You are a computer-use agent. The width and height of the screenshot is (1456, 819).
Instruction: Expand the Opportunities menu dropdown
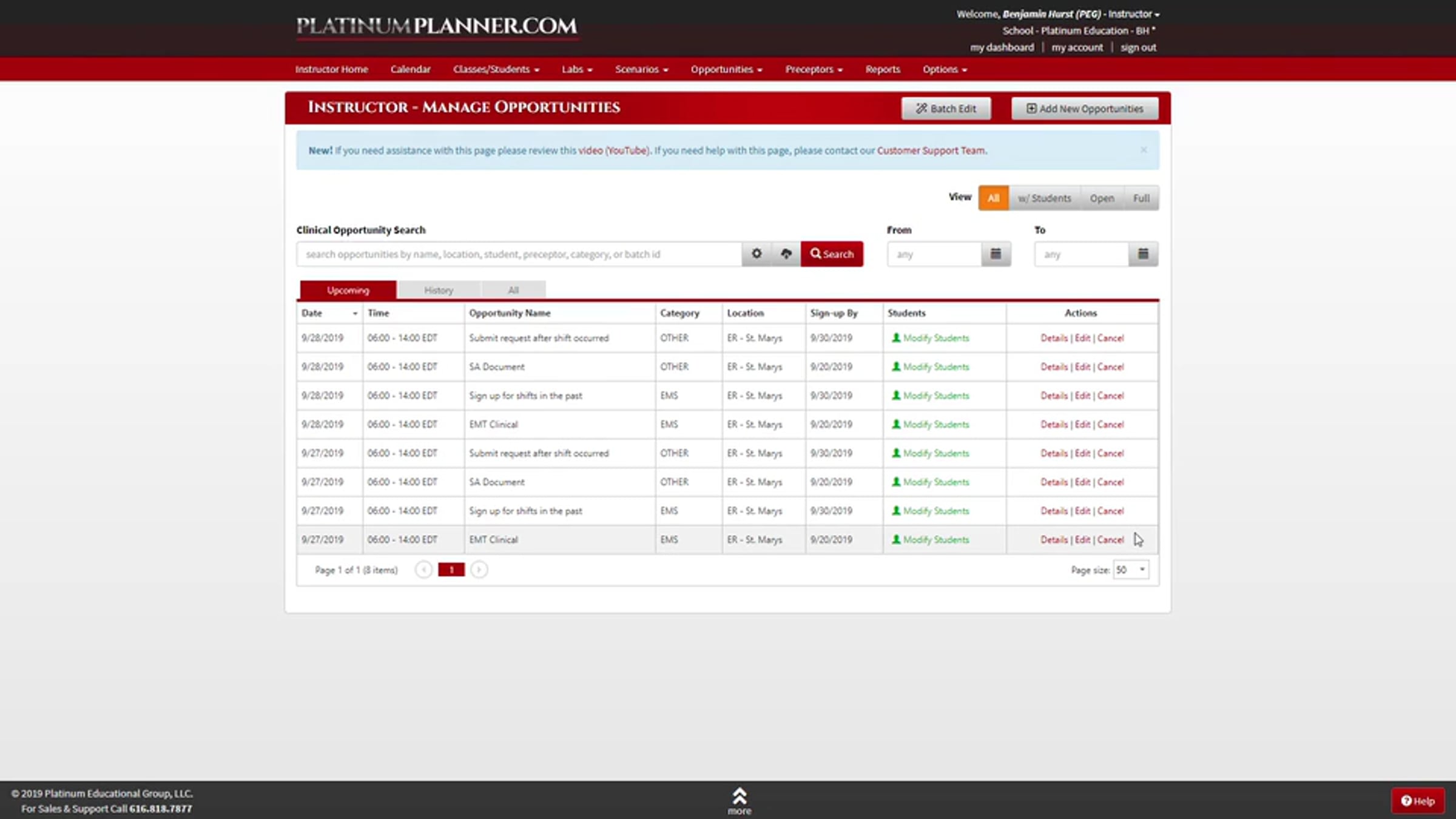[726, 69]
